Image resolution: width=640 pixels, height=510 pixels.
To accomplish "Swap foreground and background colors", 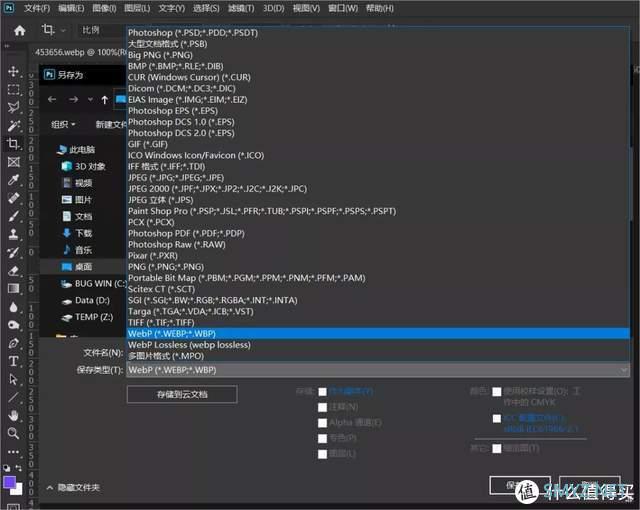I will pos(18,468).
